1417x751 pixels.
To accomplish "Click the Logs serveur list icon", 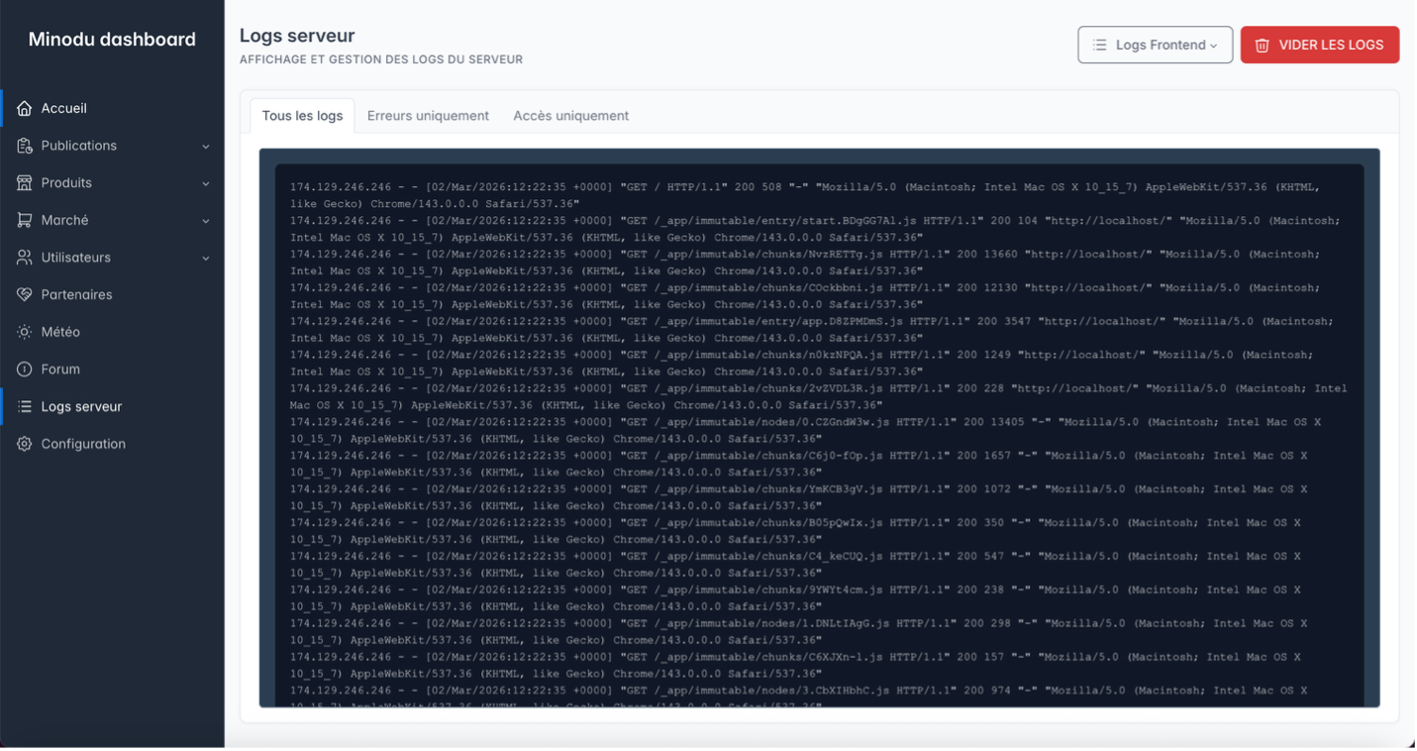I will (x=24, y=407).
